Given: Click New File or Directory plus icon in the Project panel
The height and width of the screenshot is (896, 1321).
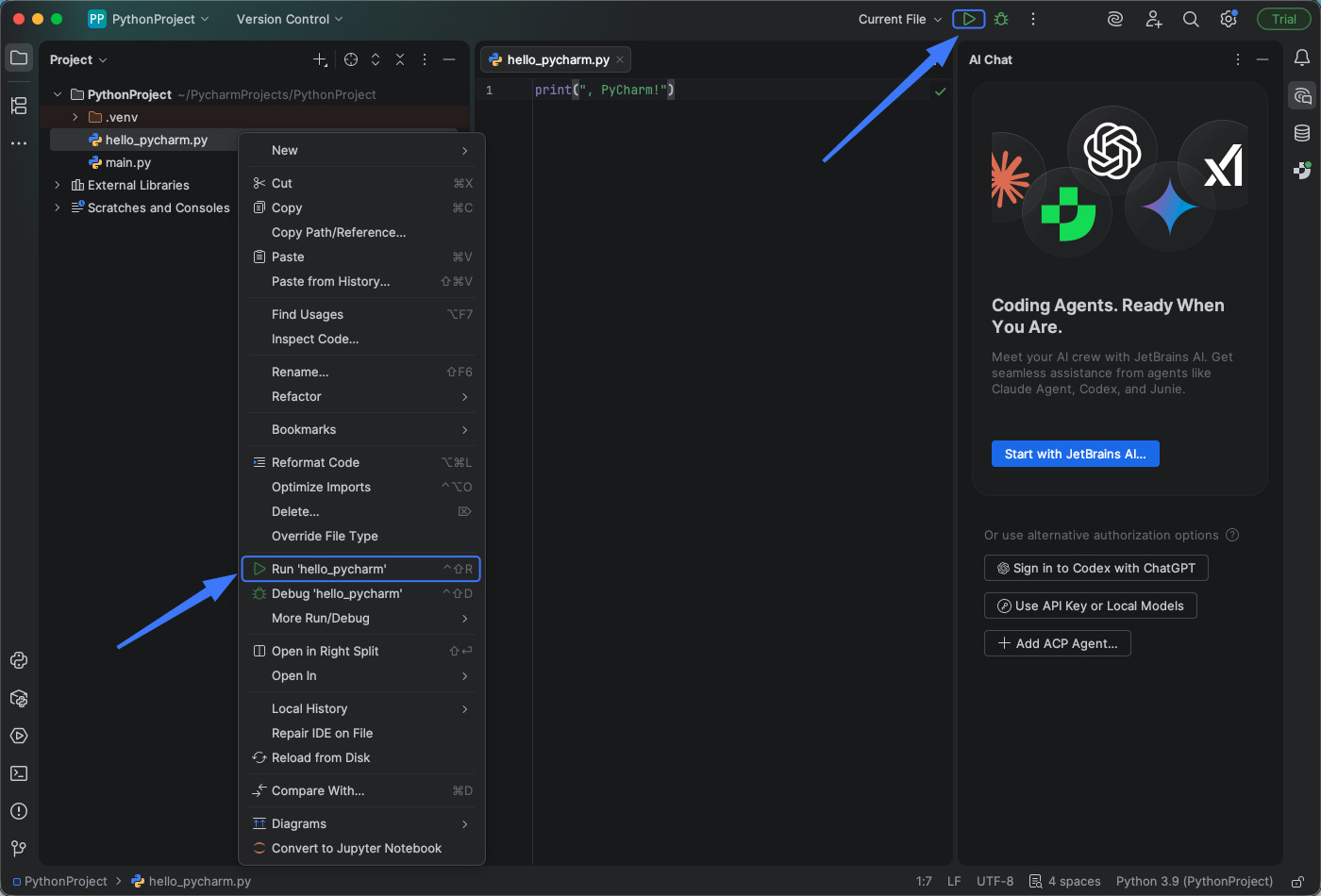Looking at the screenshot, I should pyautogui.click(x=320, y=59).
